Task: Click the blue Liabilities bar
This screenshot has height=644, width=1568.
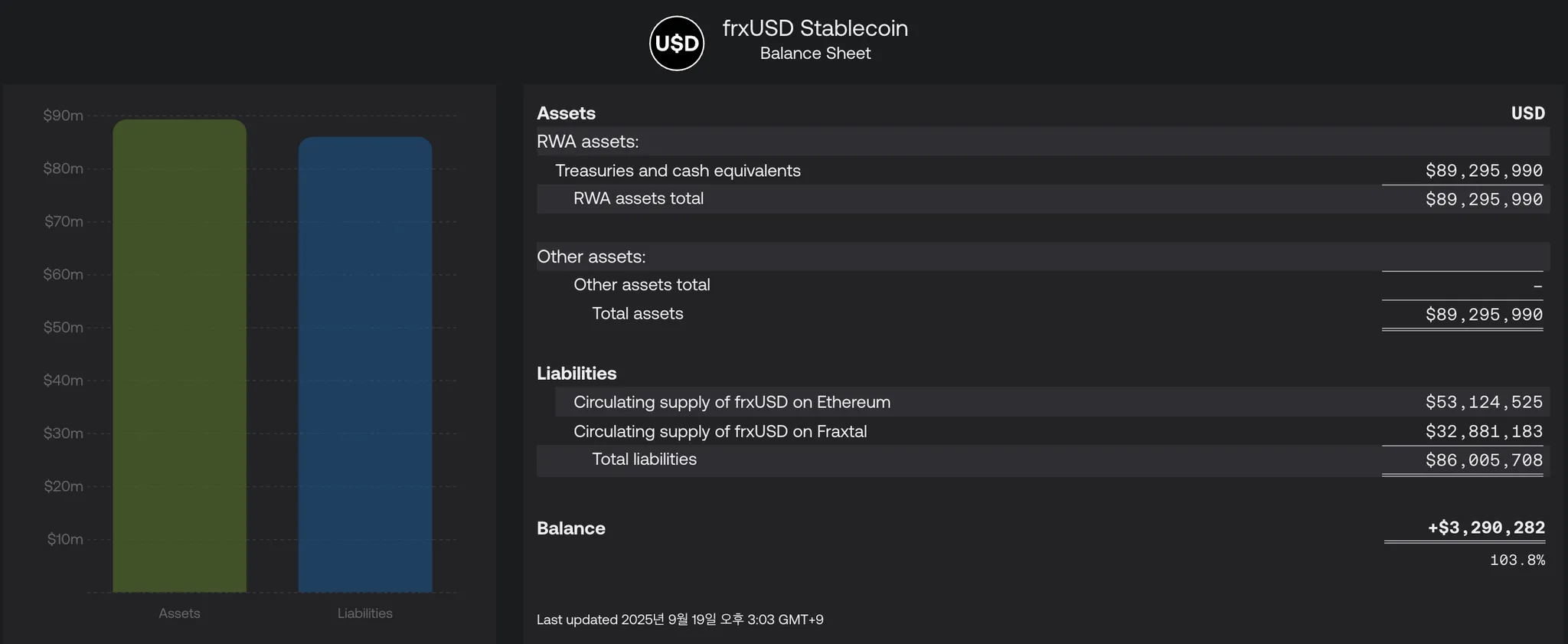Action: [x=365, y=365]
